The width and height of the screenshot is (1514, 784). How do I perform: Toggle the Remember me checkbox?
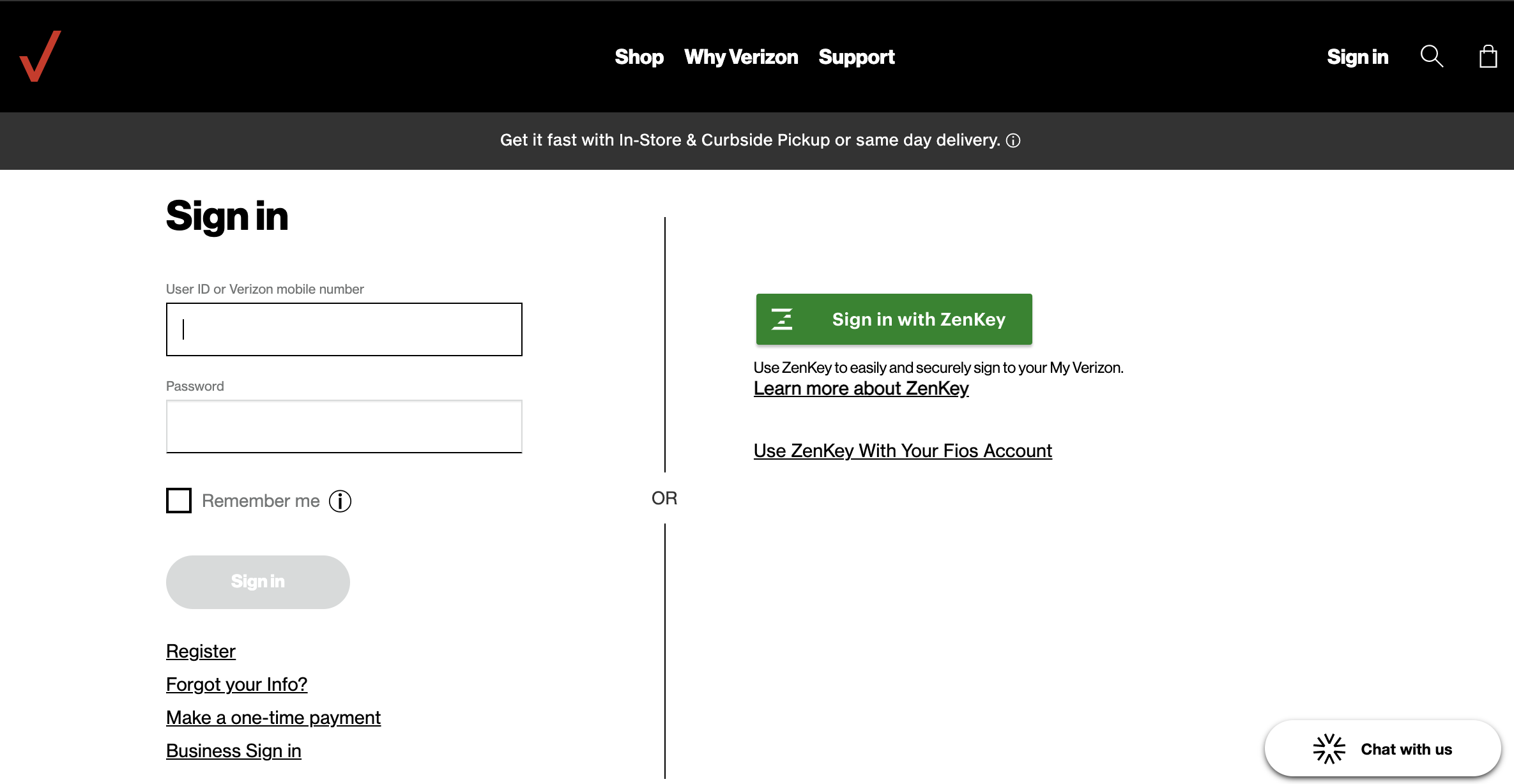click(x=179, y=500)
